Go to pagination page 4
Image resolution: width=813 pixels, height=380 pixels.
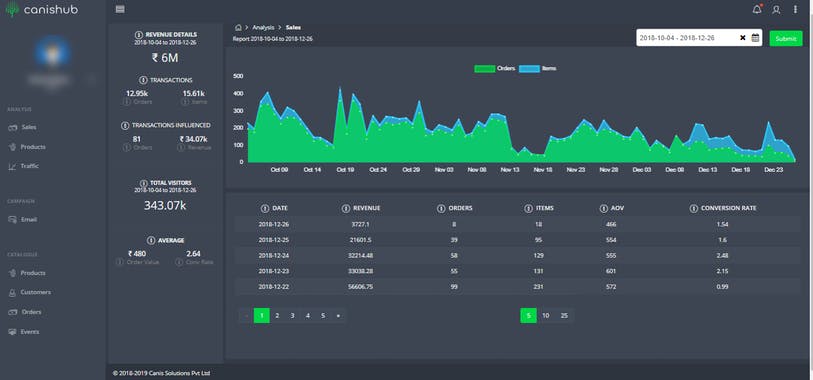tap(307, 315)
